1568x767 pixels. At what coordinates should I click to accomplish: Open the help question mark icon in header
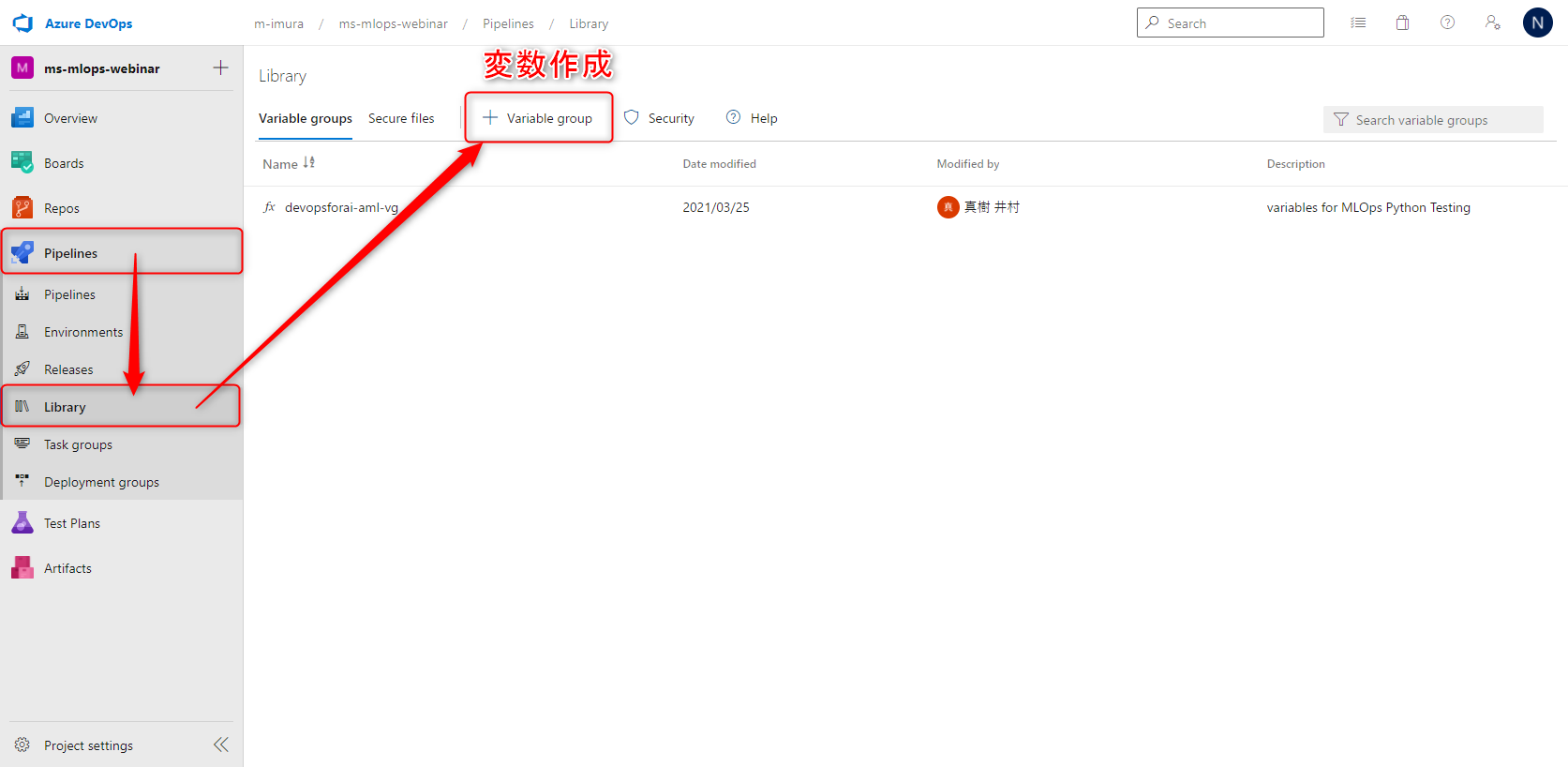tap(1448, 23)
